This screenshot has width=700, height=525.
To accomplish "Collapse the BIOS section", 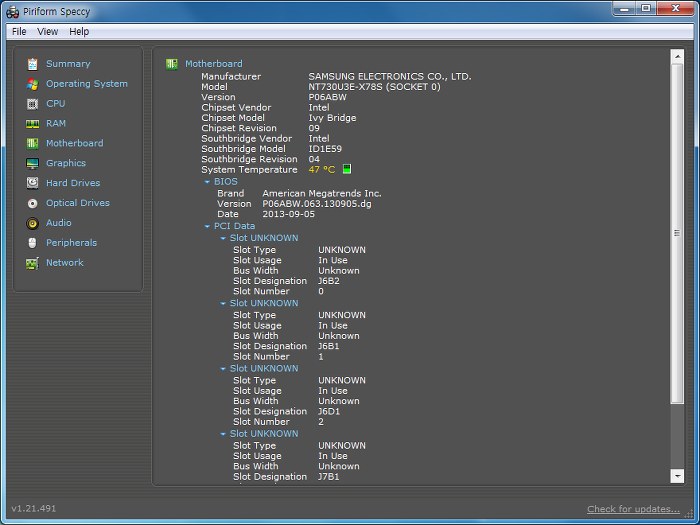I will 207,182.
